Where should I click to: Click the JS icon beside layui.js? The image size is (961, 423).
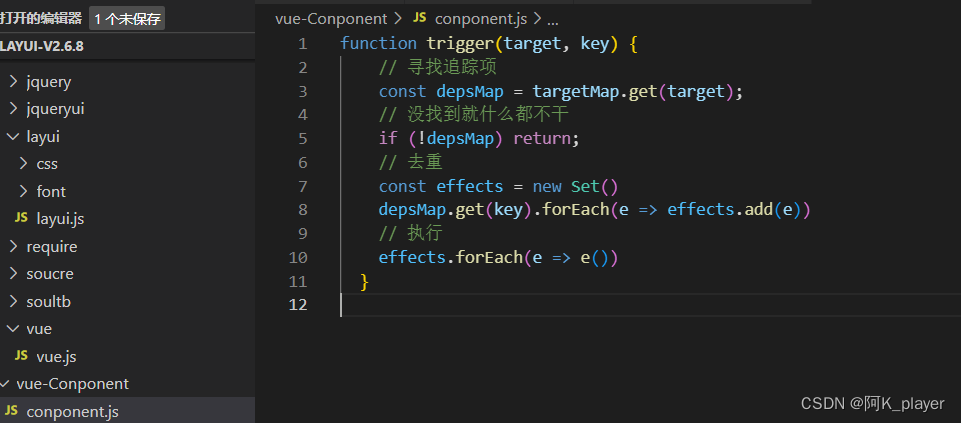(21, 218)
